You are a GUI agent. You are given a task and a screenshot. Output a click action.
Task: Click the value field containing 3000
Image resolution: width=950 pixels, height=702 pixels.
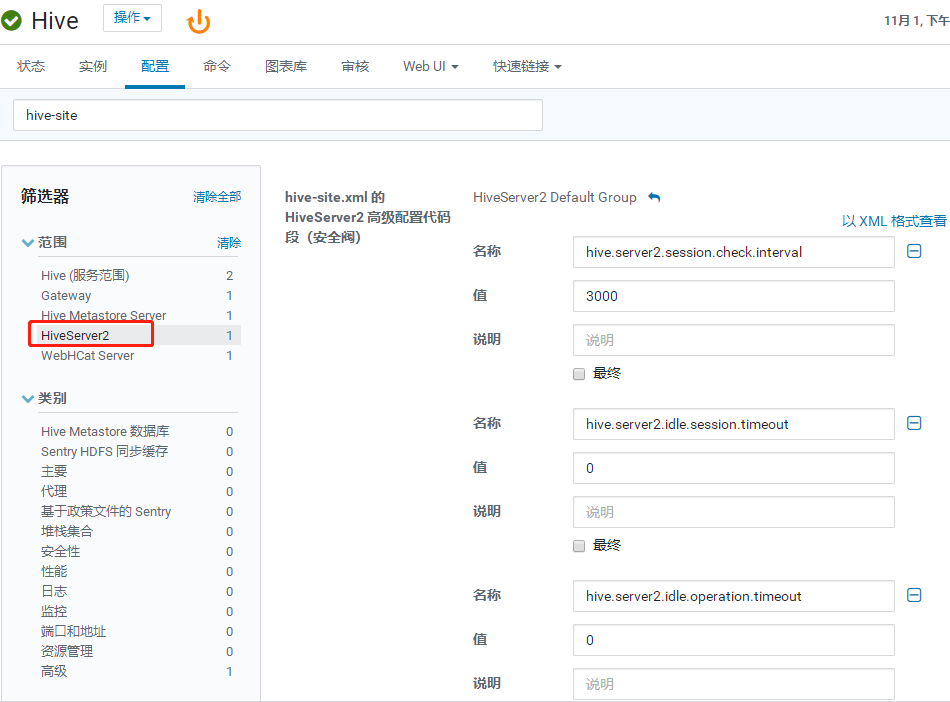[734, 296]
